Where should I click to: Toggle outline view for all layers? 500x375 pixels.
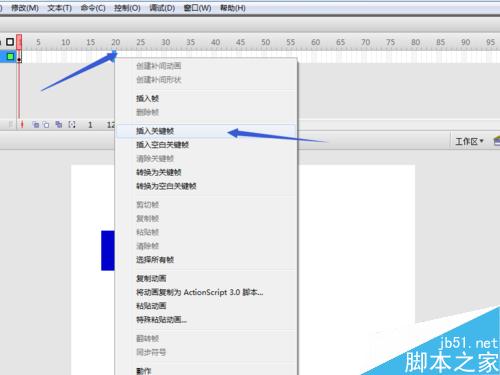tap(10, 42)
